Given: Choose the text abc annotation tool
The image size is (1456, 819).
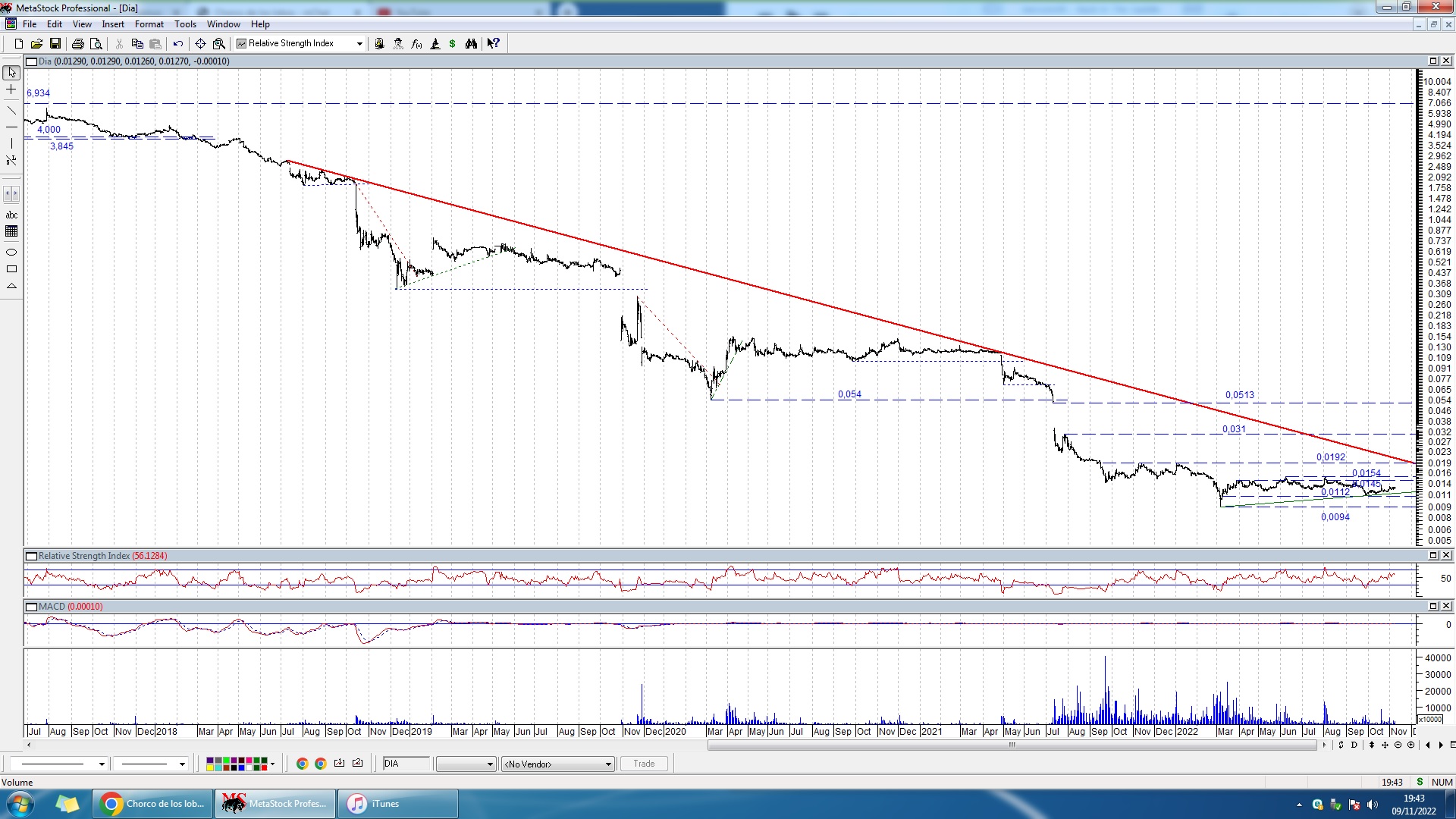Looking at the screenshot, I should pyautogui.click(x=11, y=215).
